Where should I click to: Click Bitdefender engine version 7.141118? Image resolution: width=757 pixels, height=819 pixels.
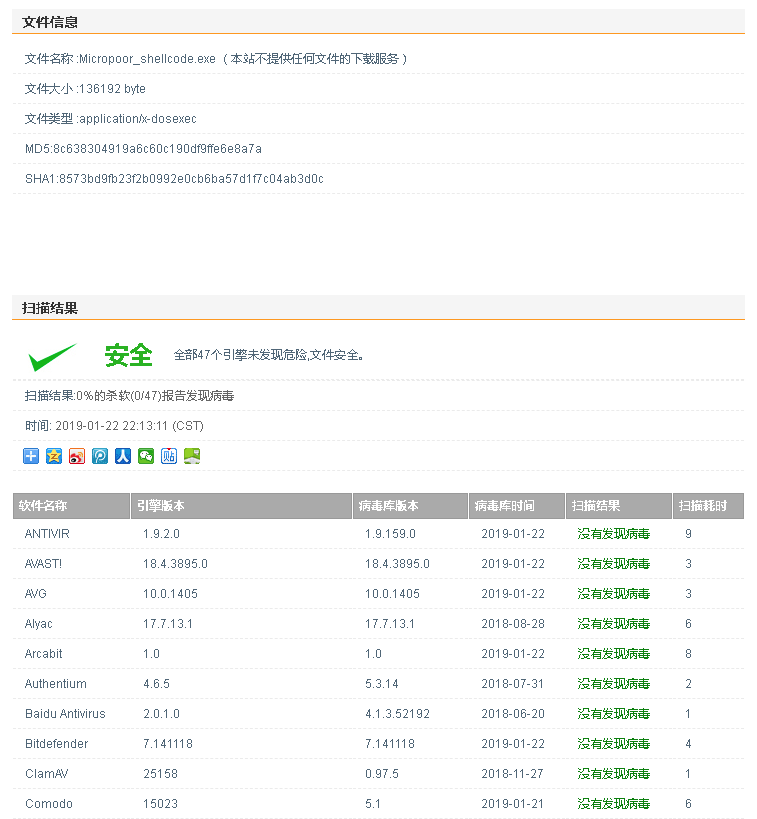click(168, 744)
